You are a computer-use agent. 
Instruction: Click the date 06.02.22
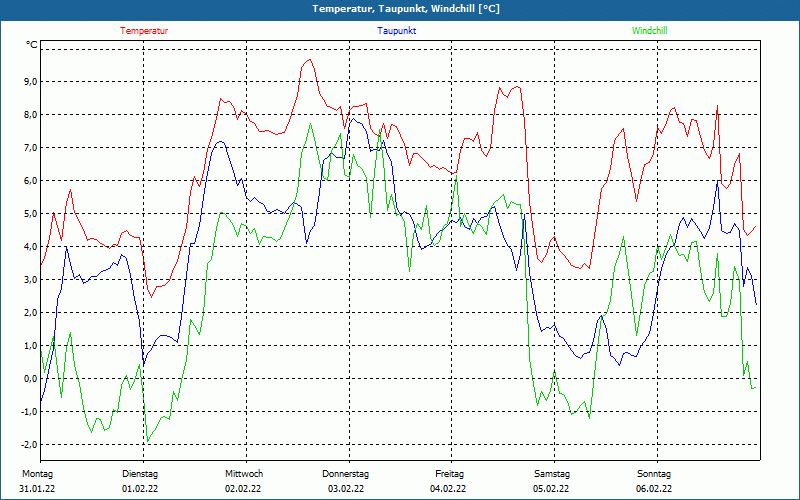[x=654, y=489]
